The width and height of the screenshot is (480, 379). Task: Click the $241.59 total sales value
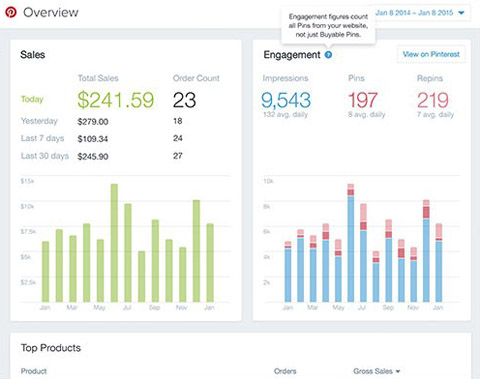coord(116,100)
